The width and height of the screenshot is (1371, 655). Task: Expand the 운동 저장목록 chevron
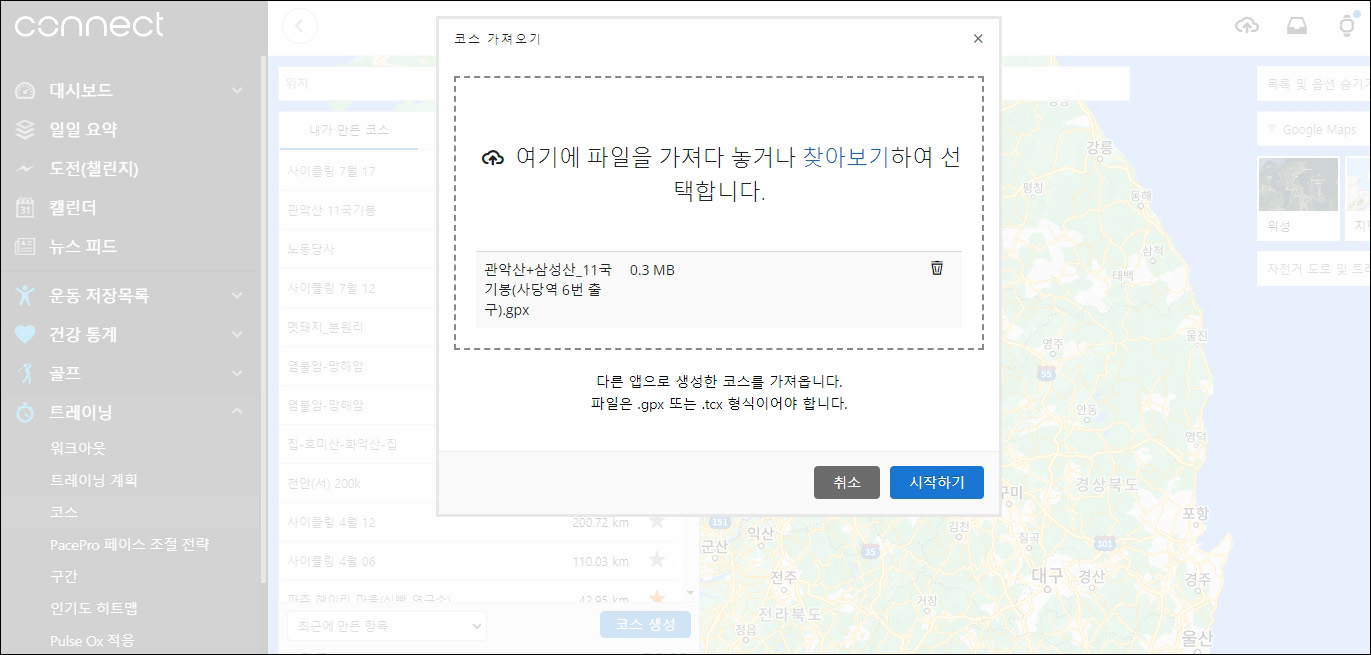(237, 295)
